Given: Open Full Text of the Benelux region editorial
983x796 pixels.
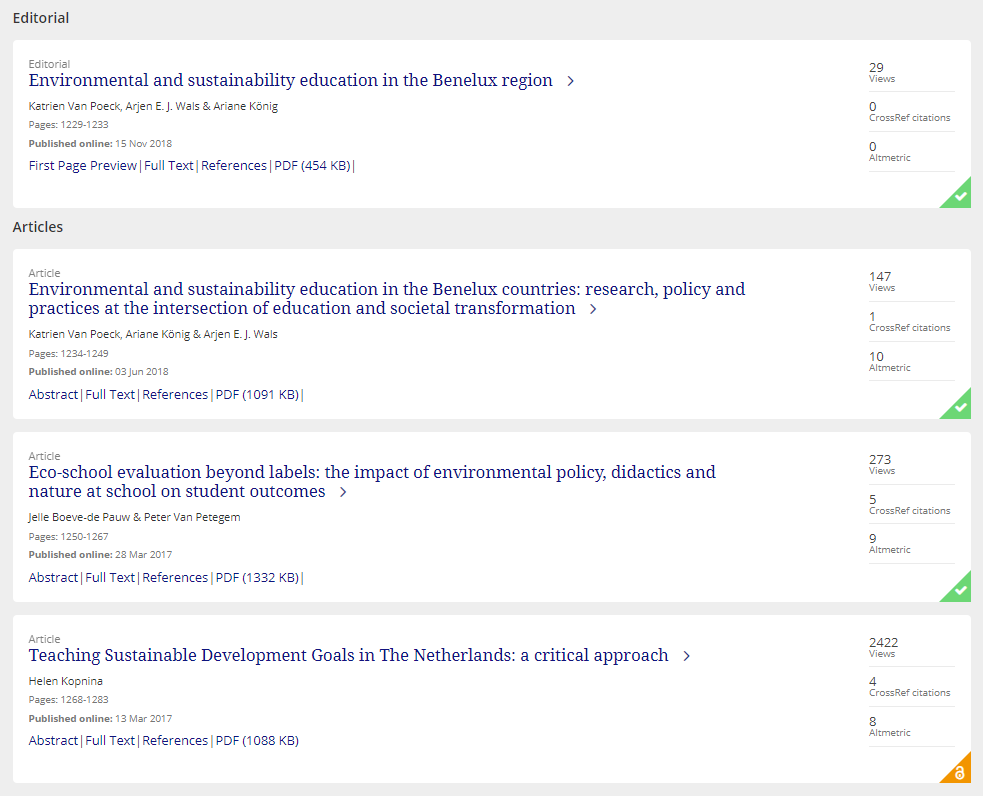Looking at the screenshot, I should 168,166.
